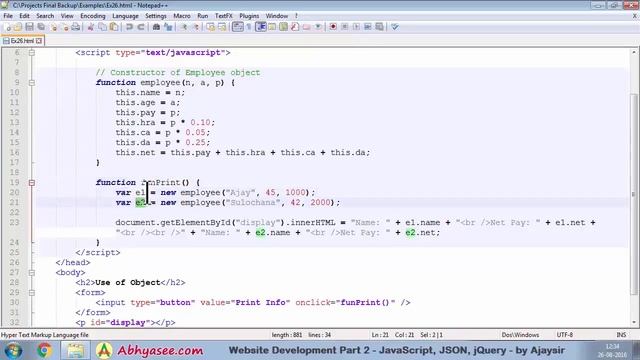This screenshot has height=360, width=640.
Task: Toggle show all characters icon
Action: (x=249, y=27)
